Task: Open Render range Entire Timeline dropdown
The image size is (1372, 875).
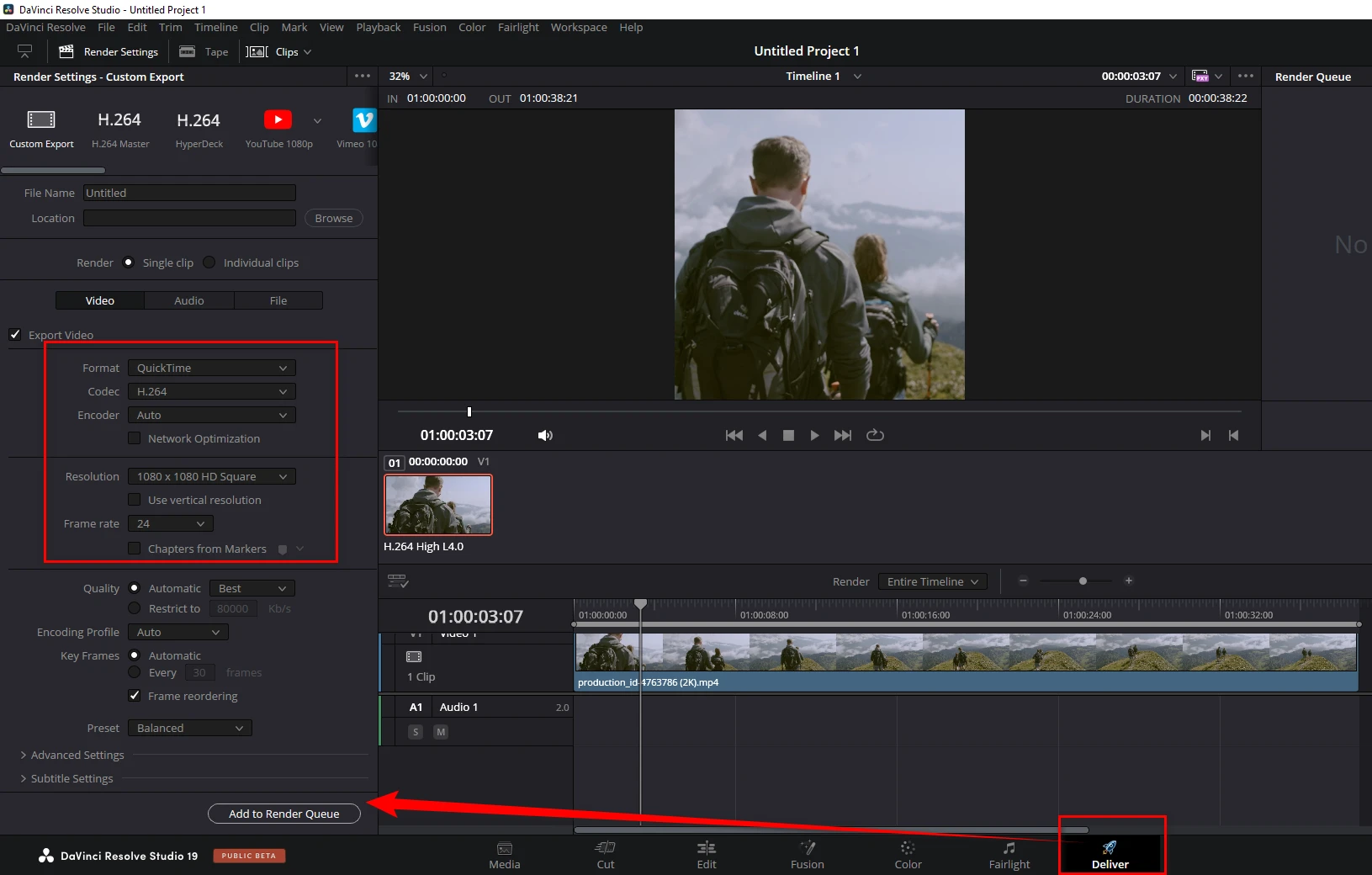Action: pos(932,581)
